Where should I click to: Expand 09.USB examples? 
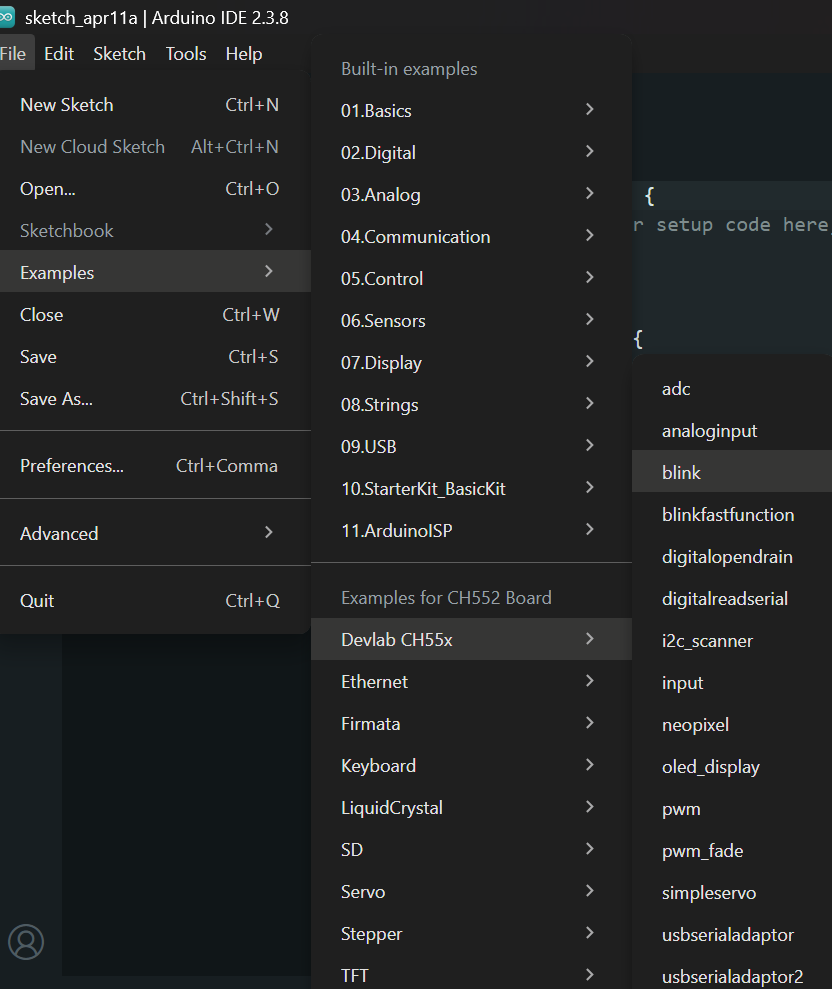pos(471,447)
